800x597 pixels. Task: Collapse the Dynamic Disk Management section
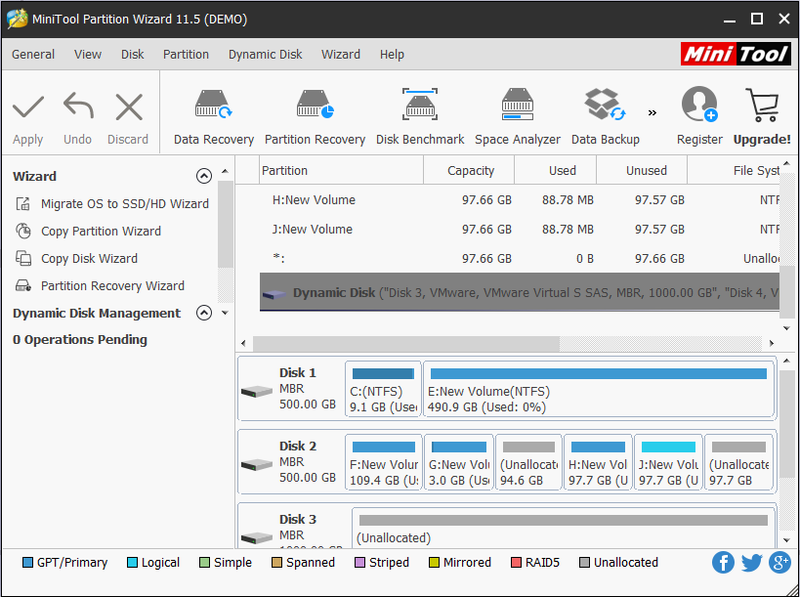point(204,313)
